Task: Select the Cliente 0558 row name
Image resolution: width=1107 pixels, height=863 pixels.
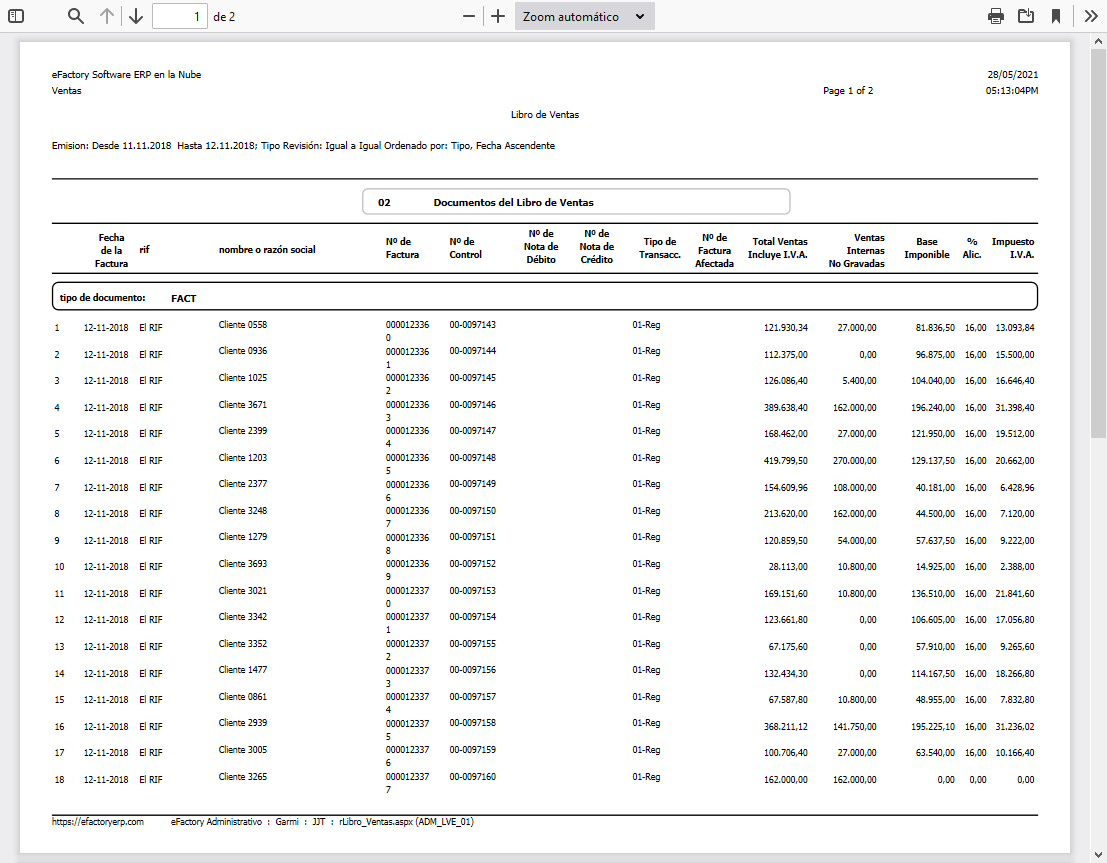Action: [x=243, y=325]
